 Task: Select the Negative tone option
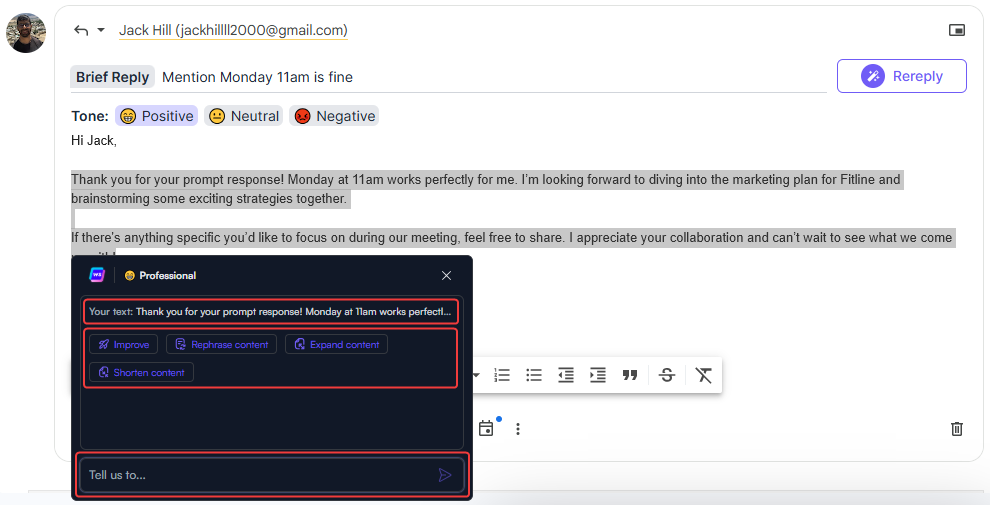[334, 116]
